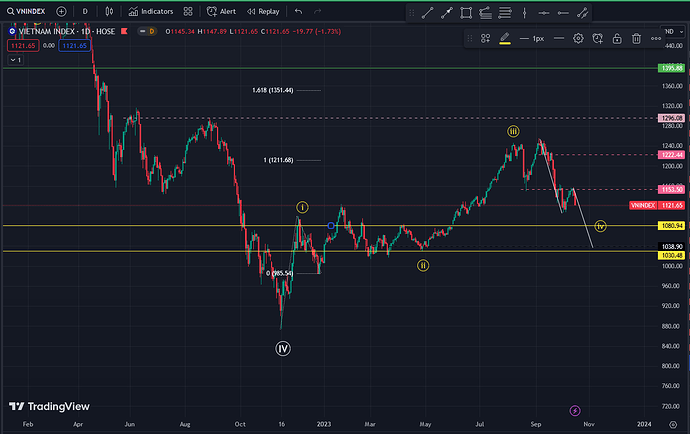Select the Horizontal Ray tool
The width and height of the screenshot is (690, 434).
(x=563, y=13)
